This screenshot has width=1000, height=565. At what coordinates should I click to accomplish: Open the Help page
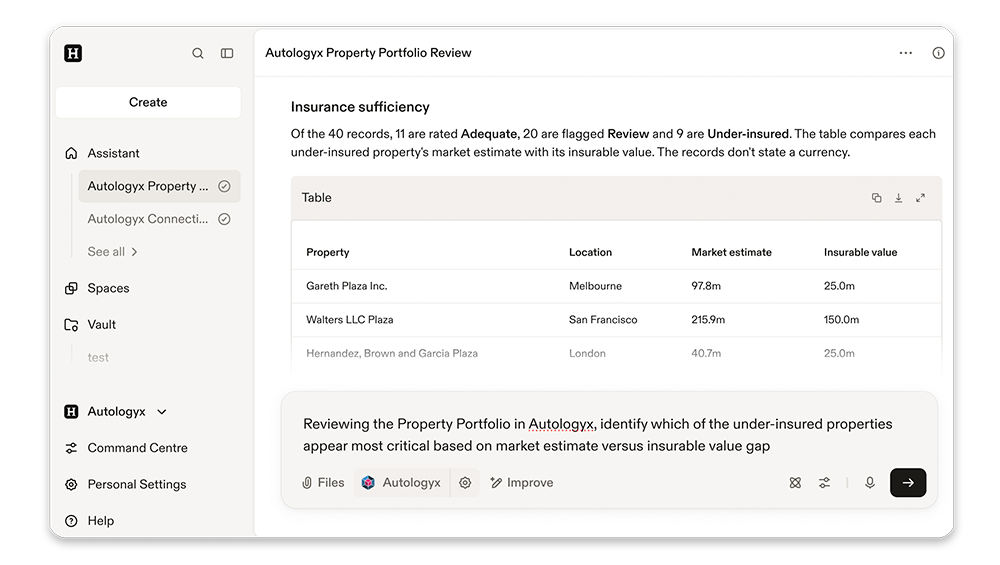pyautogui.click(x=101, y=521)
